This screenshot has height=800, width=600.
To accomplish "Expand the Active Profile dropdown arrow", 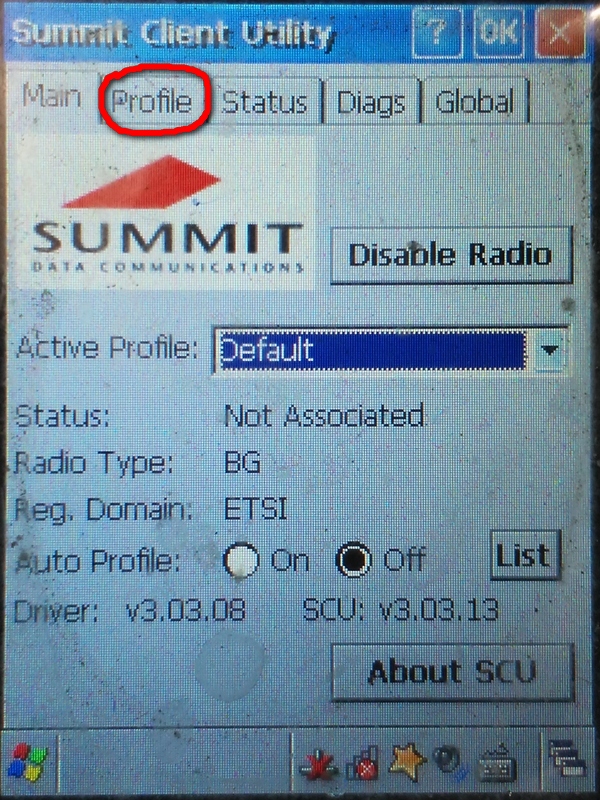I will tap(548, 351).
